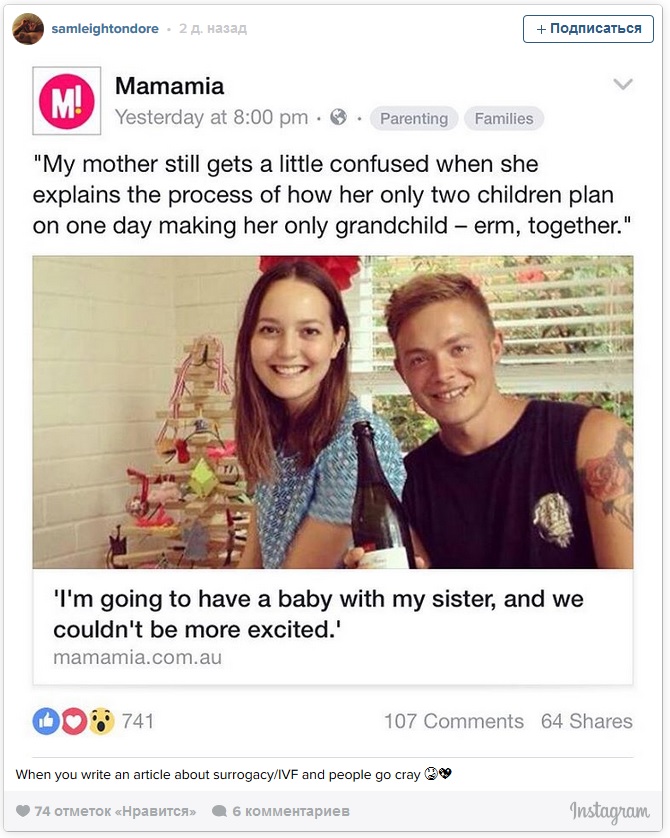Click the comment bubble icon in footer
This screenshot has width=670, height=838.
[219, 811]
